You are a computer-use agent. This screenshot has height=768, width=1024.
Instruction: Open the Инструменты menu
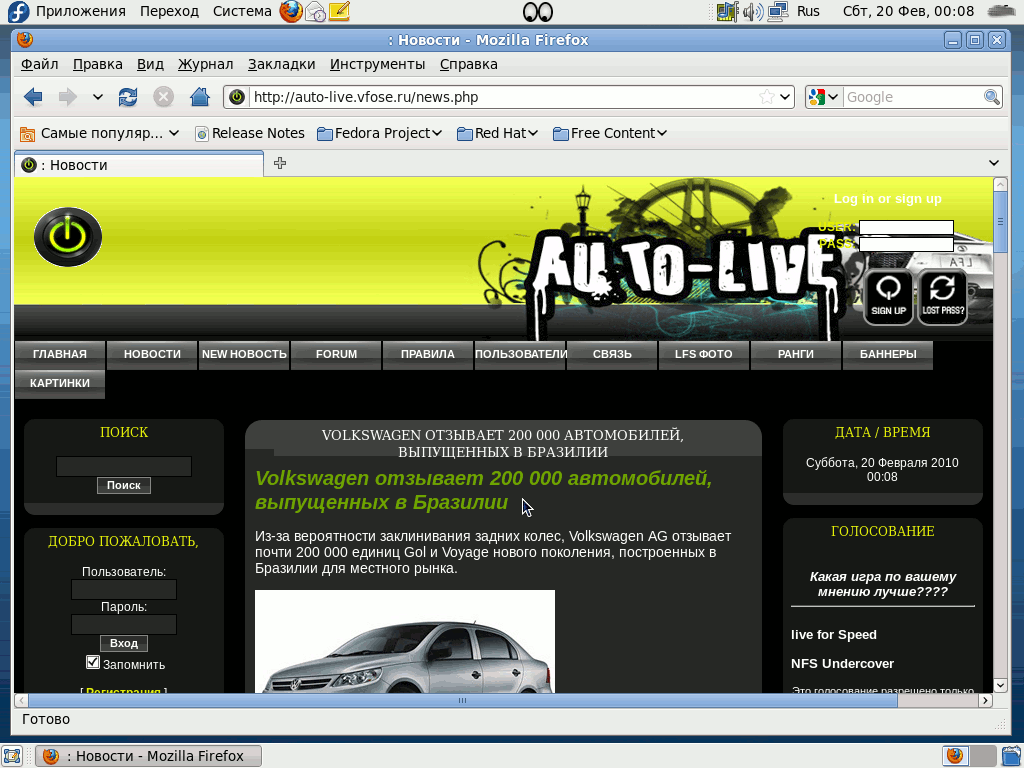pos(377,64)
